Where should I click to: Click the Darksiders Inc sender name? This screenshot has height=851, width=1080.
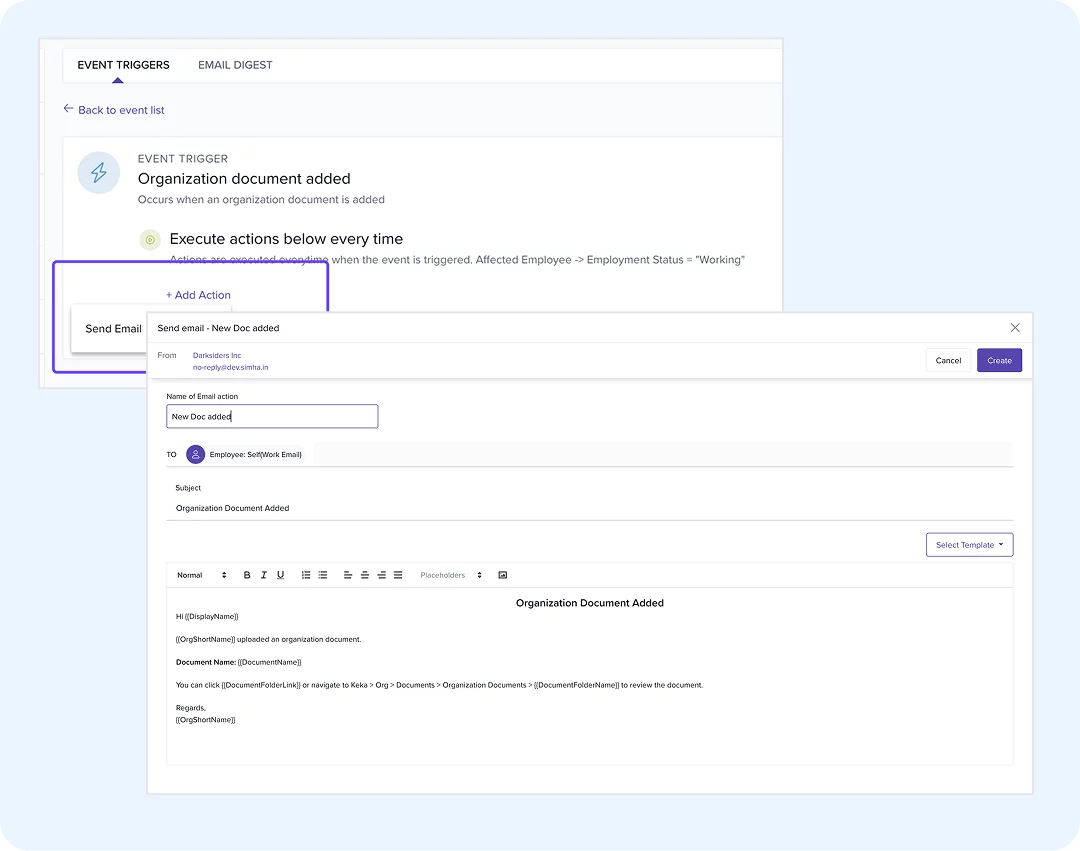point(217,355)
